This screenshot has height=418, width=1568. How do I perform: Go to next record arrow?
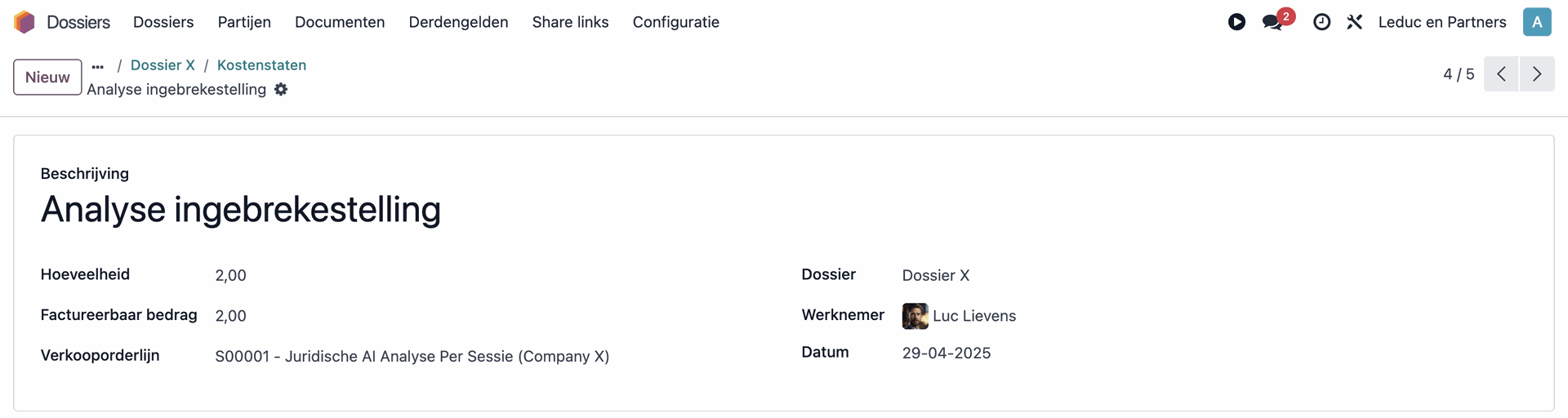(x=1537, y=74)
